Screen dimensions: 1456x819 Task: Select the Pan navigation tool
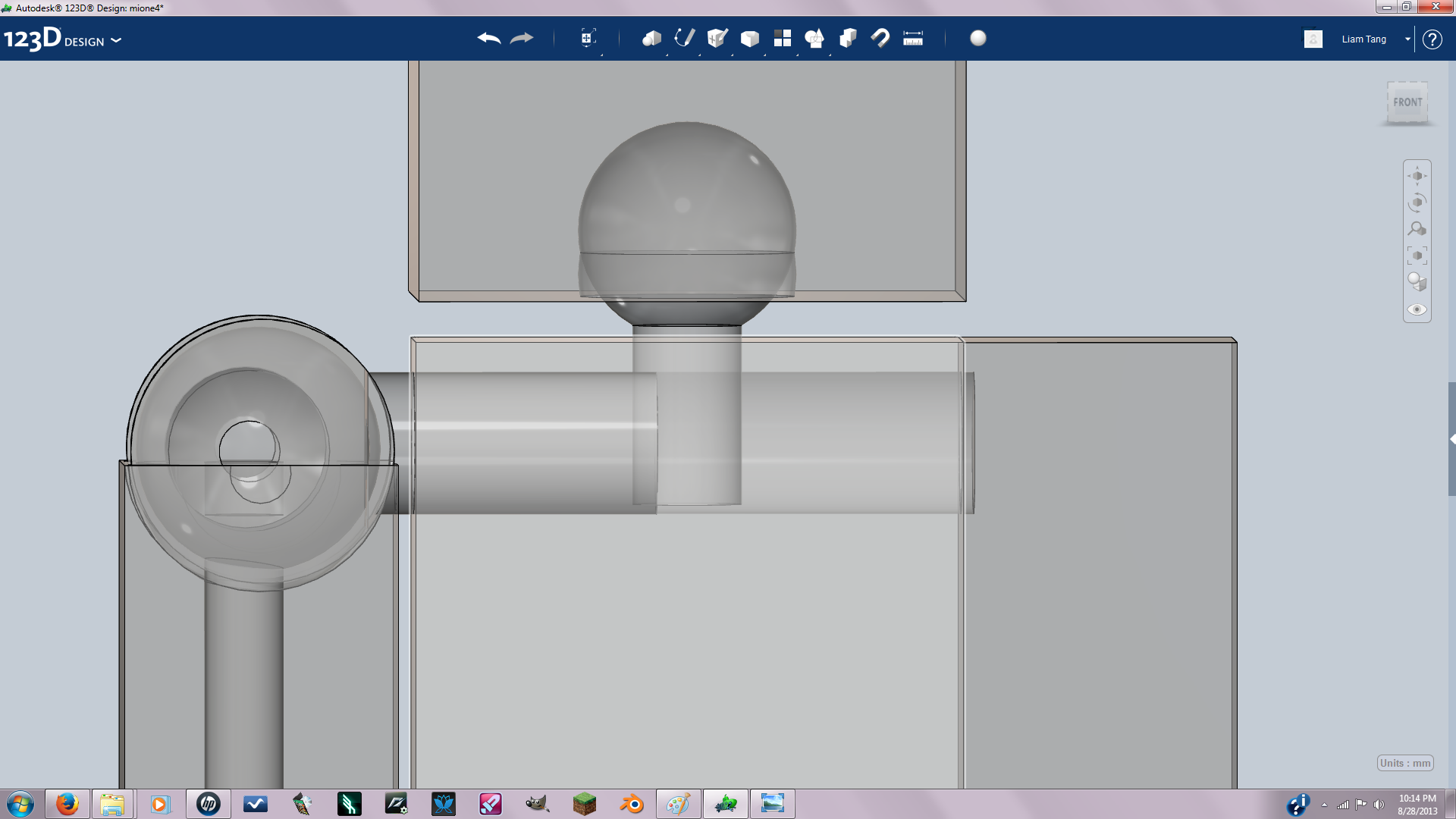[1417, 176]
